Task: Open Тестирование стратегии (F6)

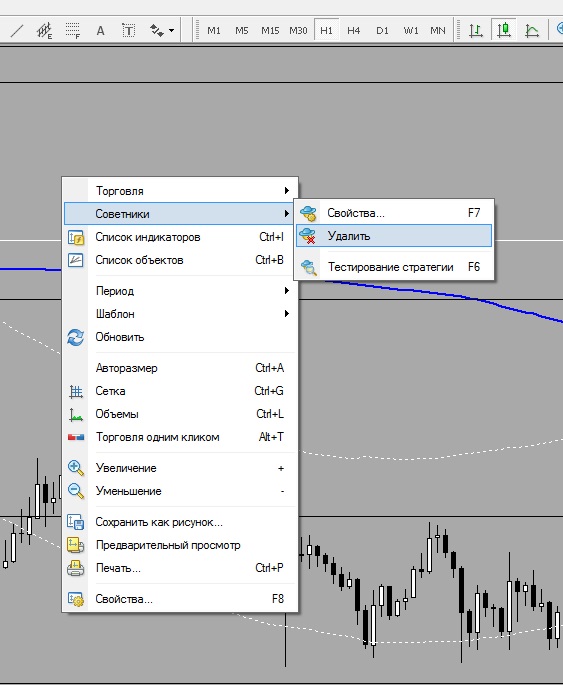Action: pos(394,267)
